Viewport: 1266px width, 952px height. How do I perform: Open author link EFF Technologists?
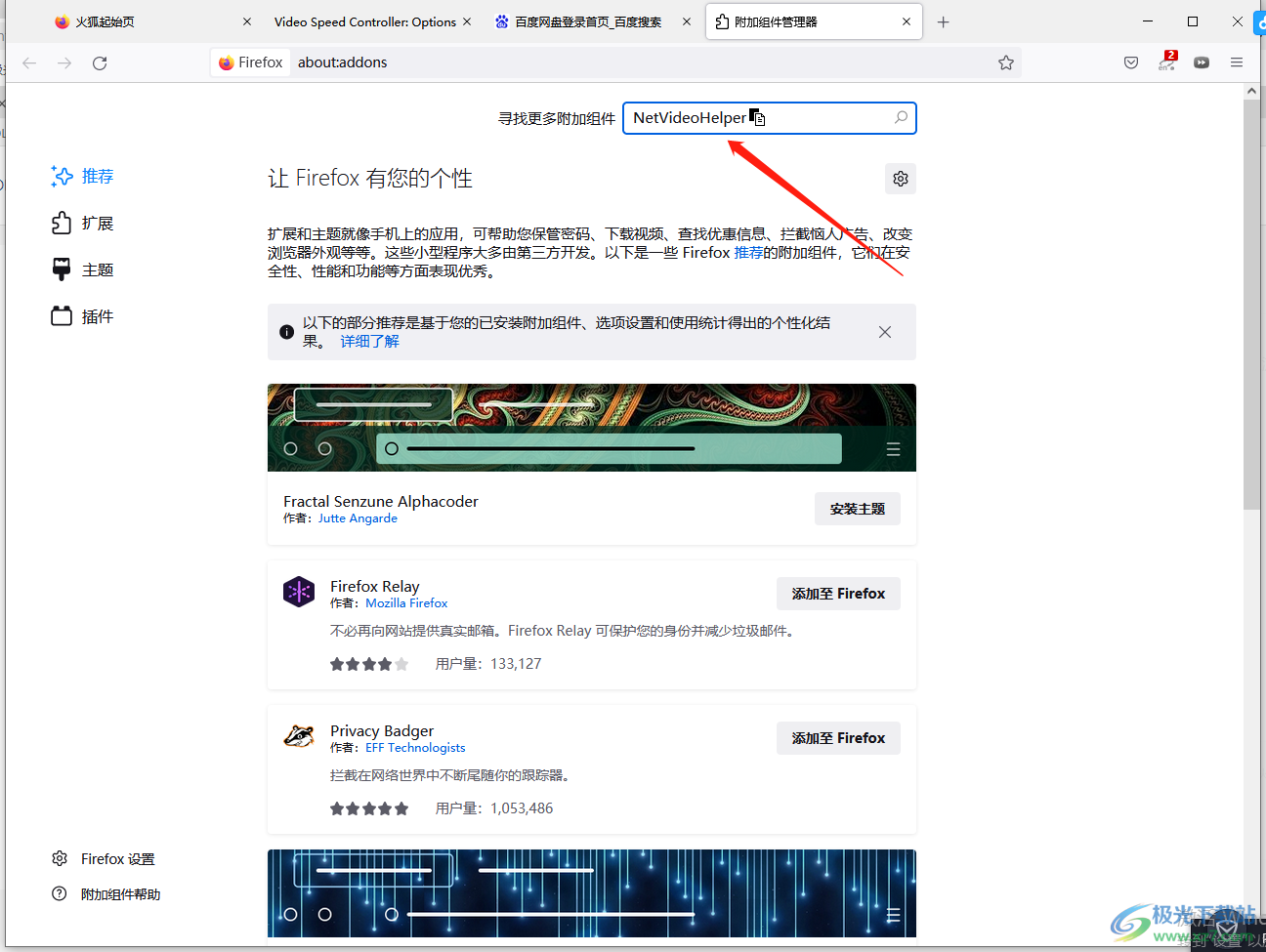coord(415,748)
